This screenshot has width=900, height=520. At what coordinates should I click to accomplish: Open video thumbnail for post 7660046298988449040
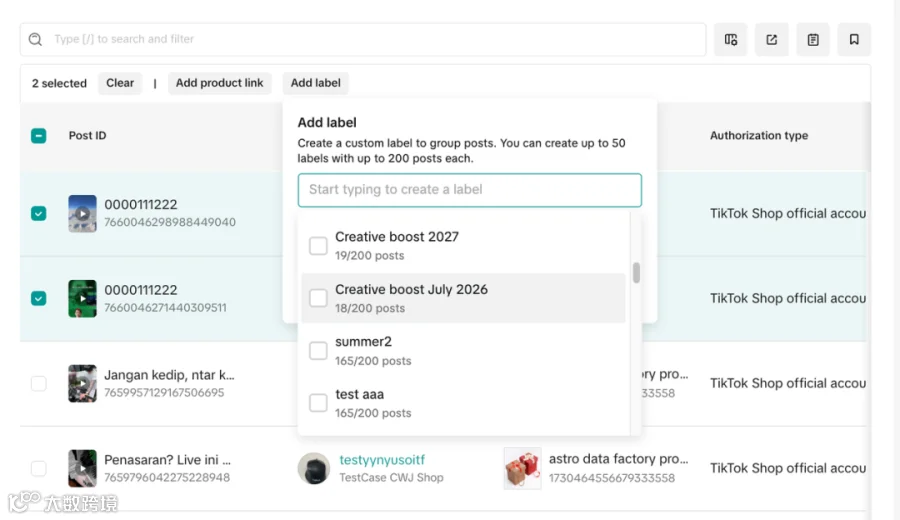pos(83,214)
